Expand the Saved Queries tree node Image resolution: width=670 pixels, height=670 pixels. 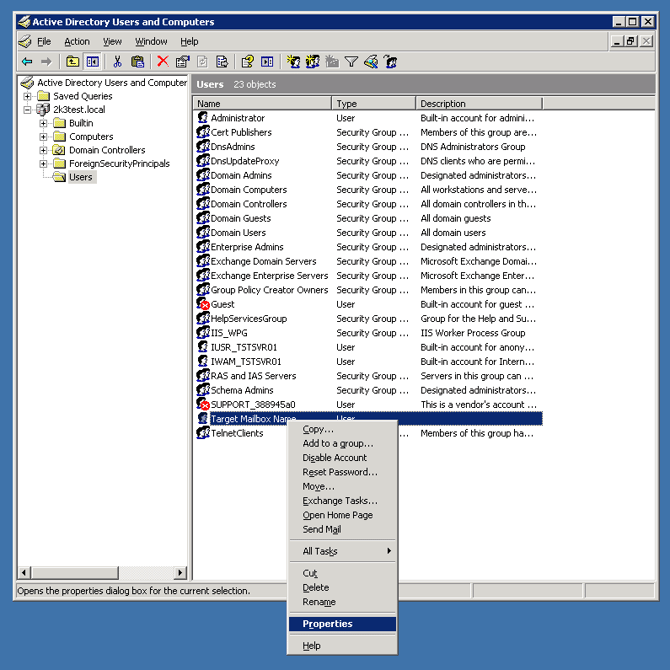pyautogui.click(x=28, y=97)
